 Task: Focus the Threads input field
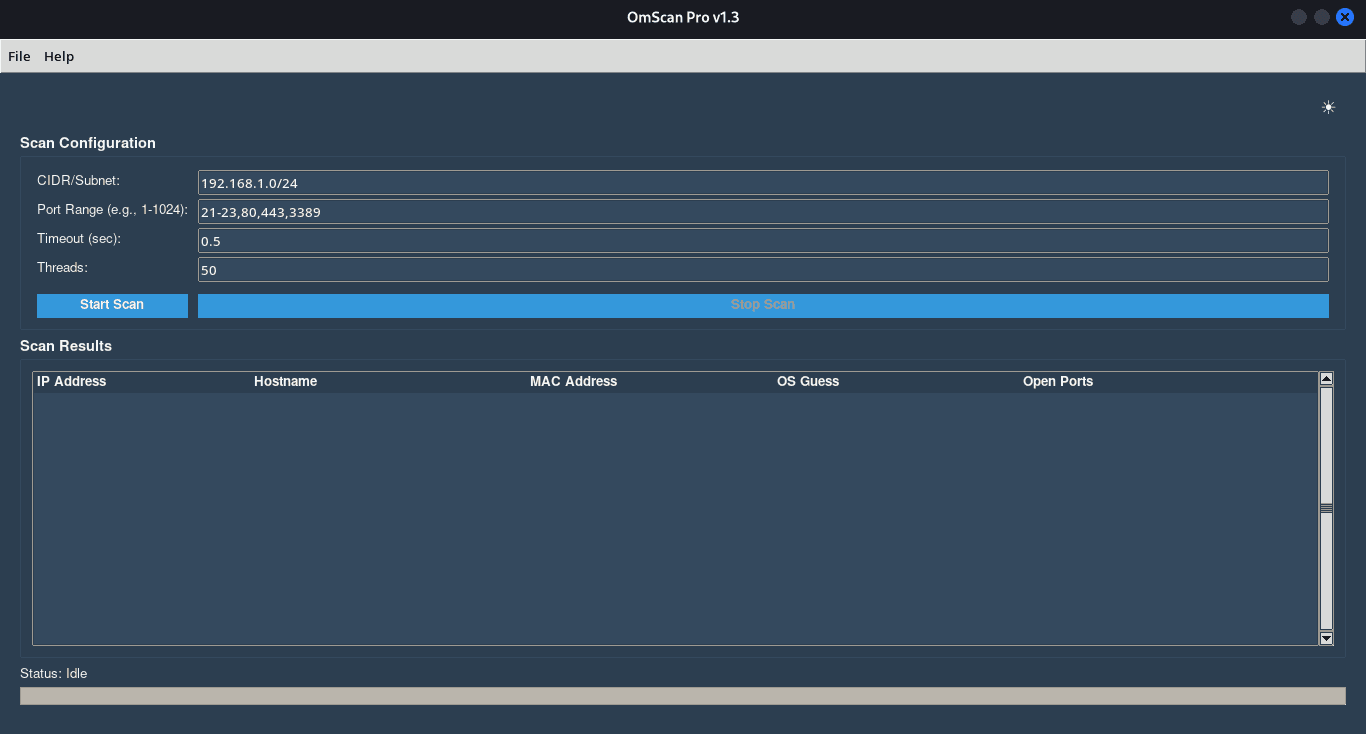[763, 270]
